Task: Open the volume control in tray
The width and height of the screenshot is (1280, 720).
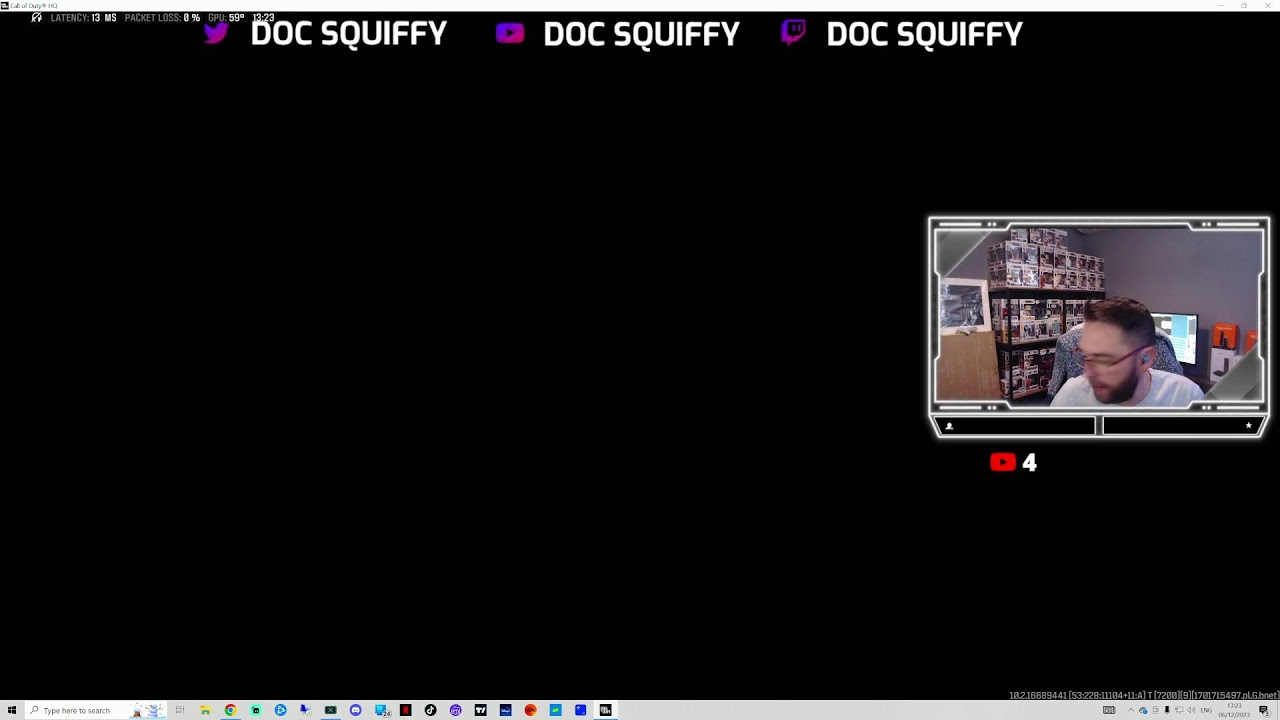Action: click(x=1190, y=710)
